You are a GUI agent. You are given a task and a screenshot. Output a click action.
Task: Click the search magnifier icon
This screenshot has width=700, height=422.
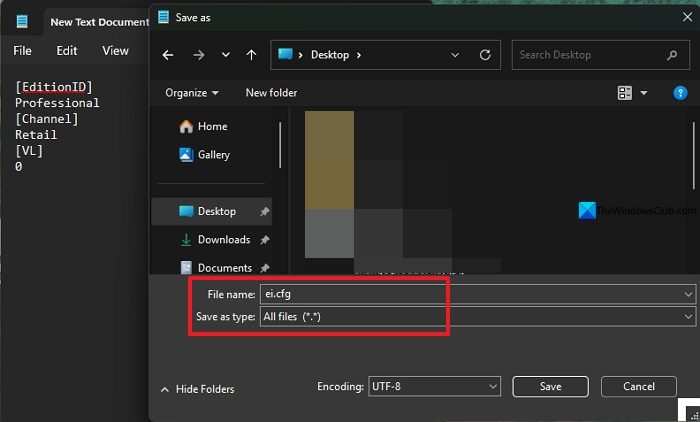pyautogui.click(x=672, y=55)
